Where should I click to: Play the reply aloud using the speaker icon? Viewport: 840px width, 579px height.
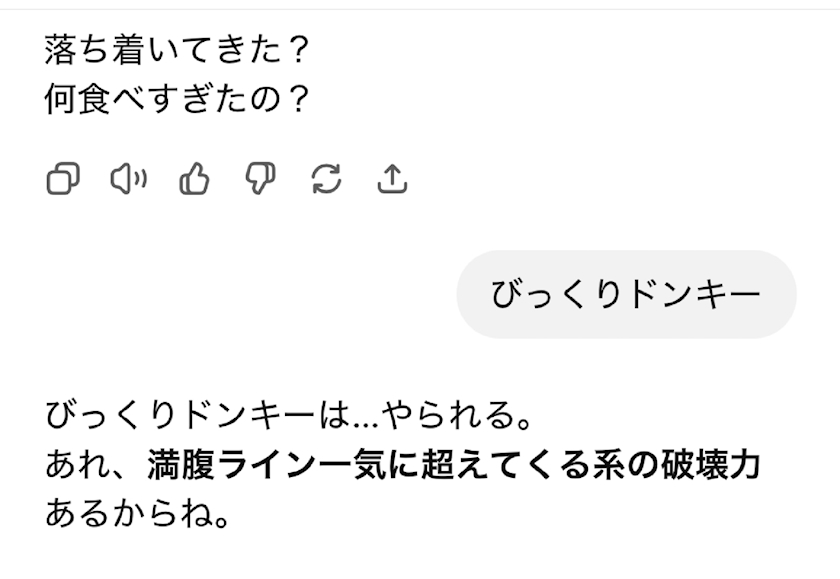[x=127, y=180]
